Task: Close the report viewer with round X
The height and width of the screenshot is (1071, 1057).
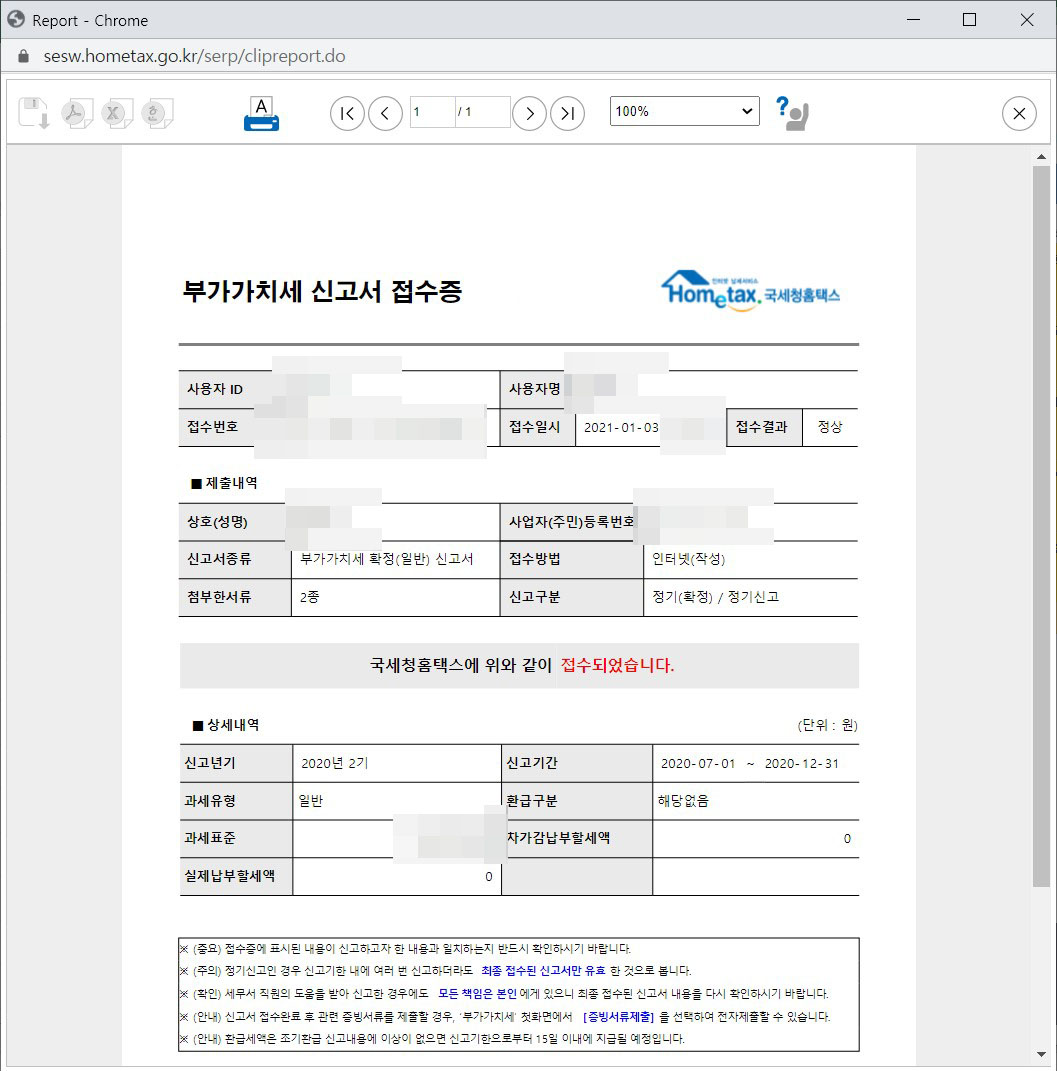Action: tap(1019, 113)
